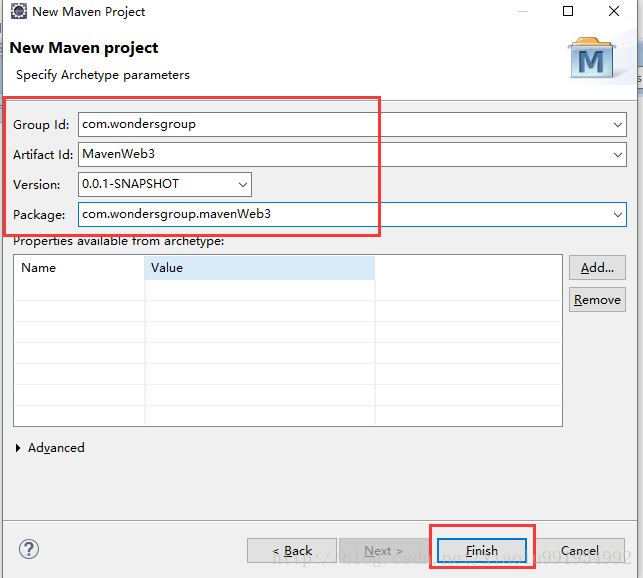
Task: Open the Group Id dropdown arrow
Action: tap(618, 124)
